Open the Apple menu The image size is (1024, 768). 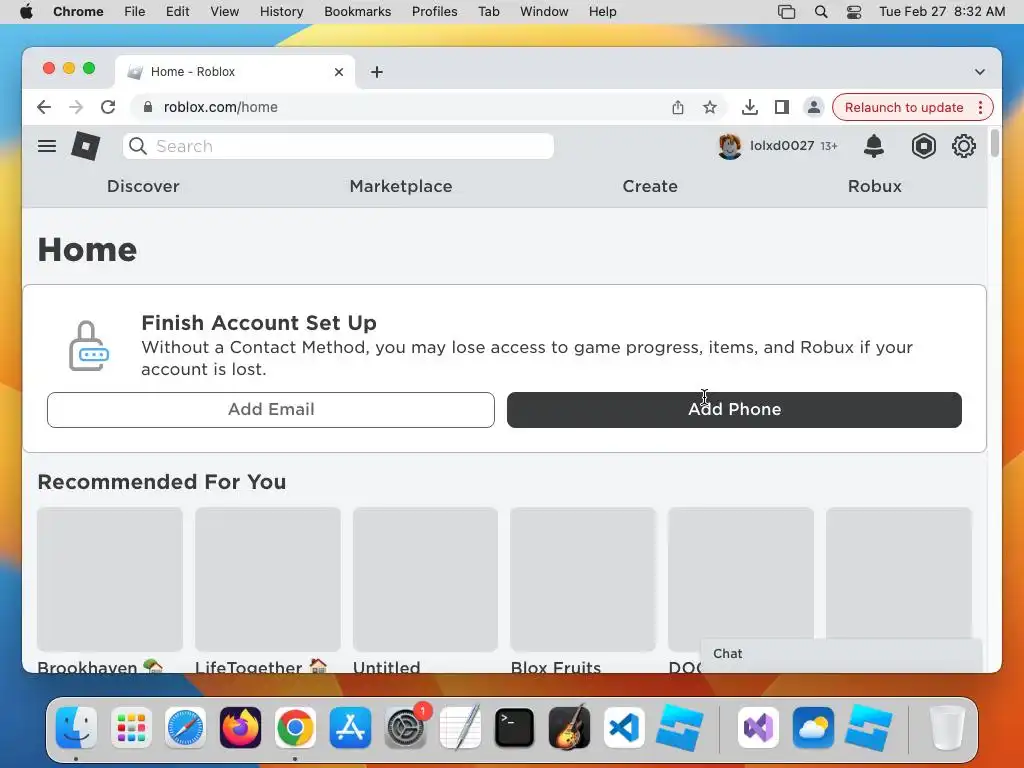(x=26, y=12)
